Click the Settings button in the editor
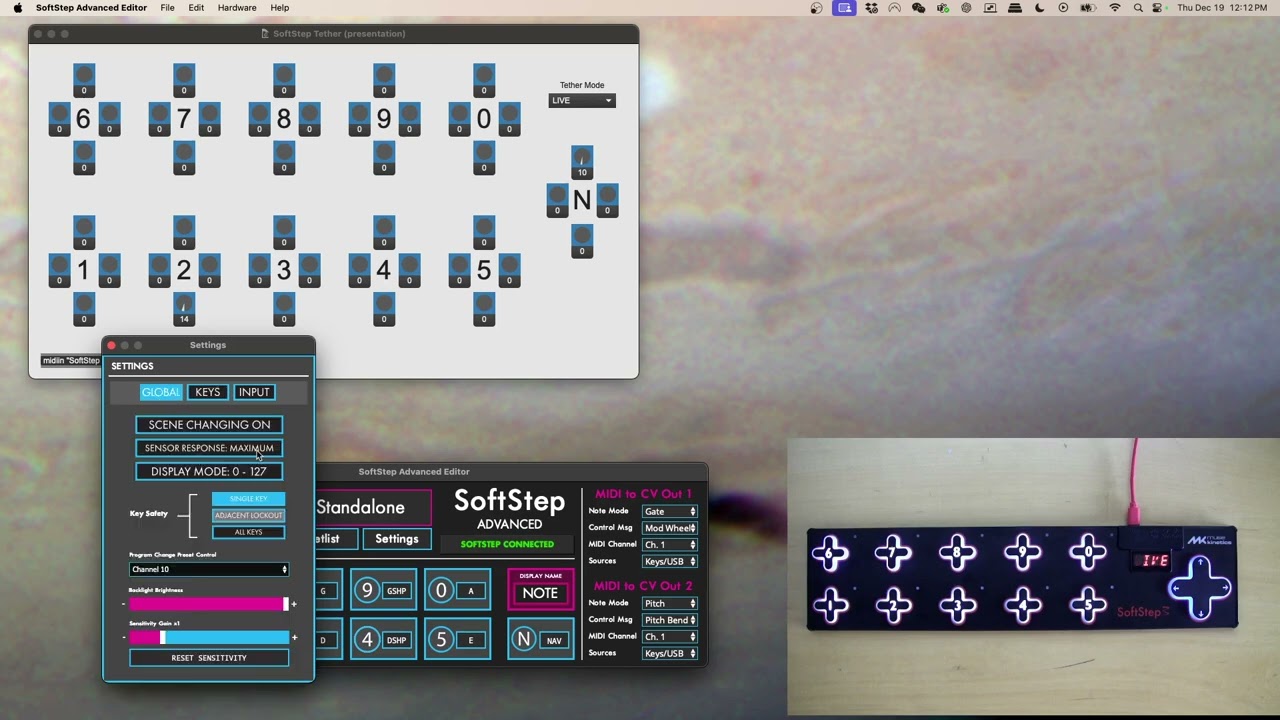This screenshot has width=1280, height=720. tap(397, 539)
